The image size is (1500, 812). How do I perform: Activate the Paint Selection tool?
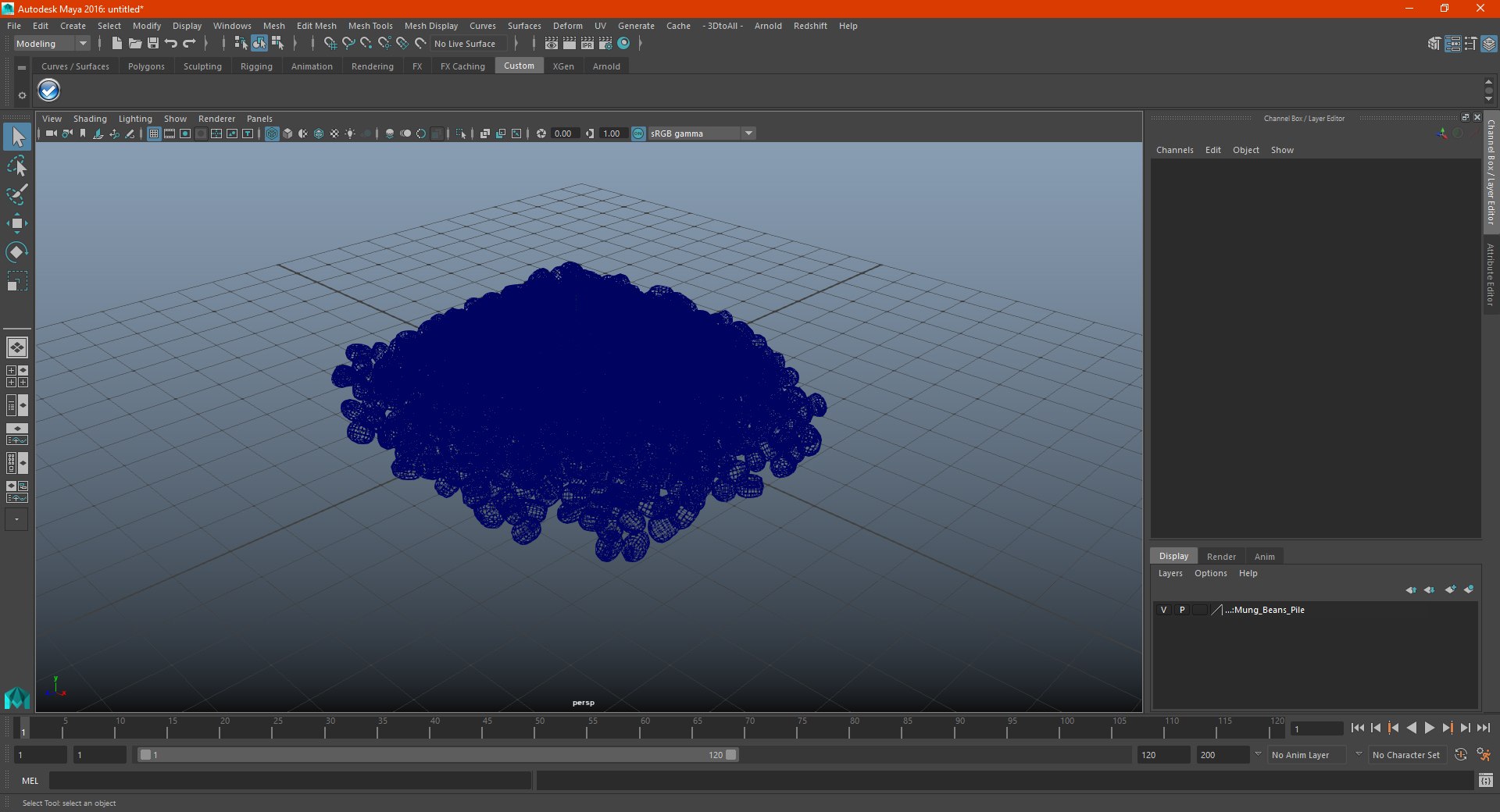17,194
